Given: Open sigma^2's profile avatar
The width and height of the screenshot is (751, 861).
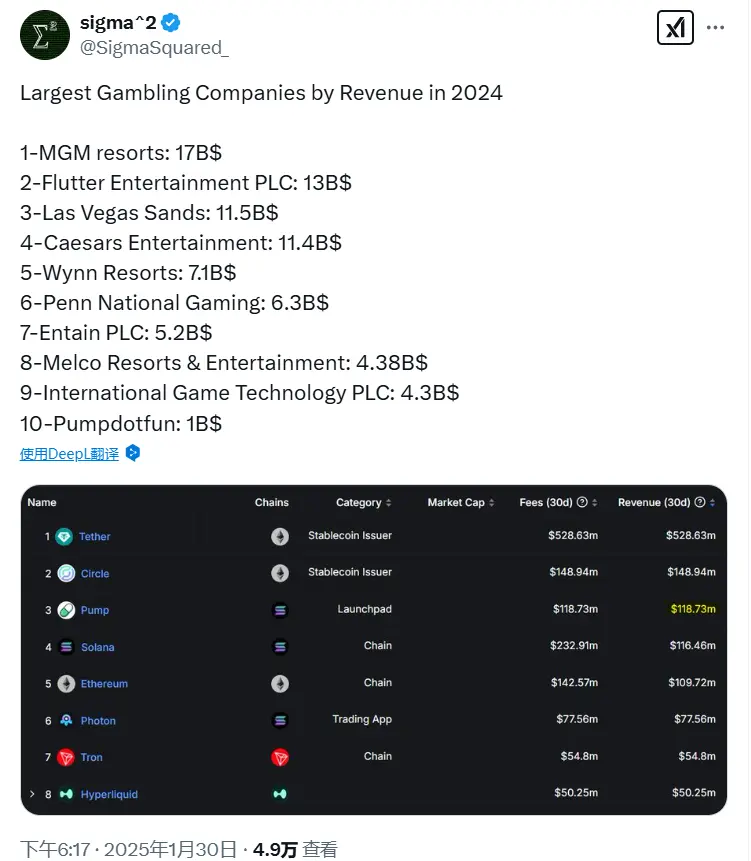Looking at the screenshot, I should 44,35.
